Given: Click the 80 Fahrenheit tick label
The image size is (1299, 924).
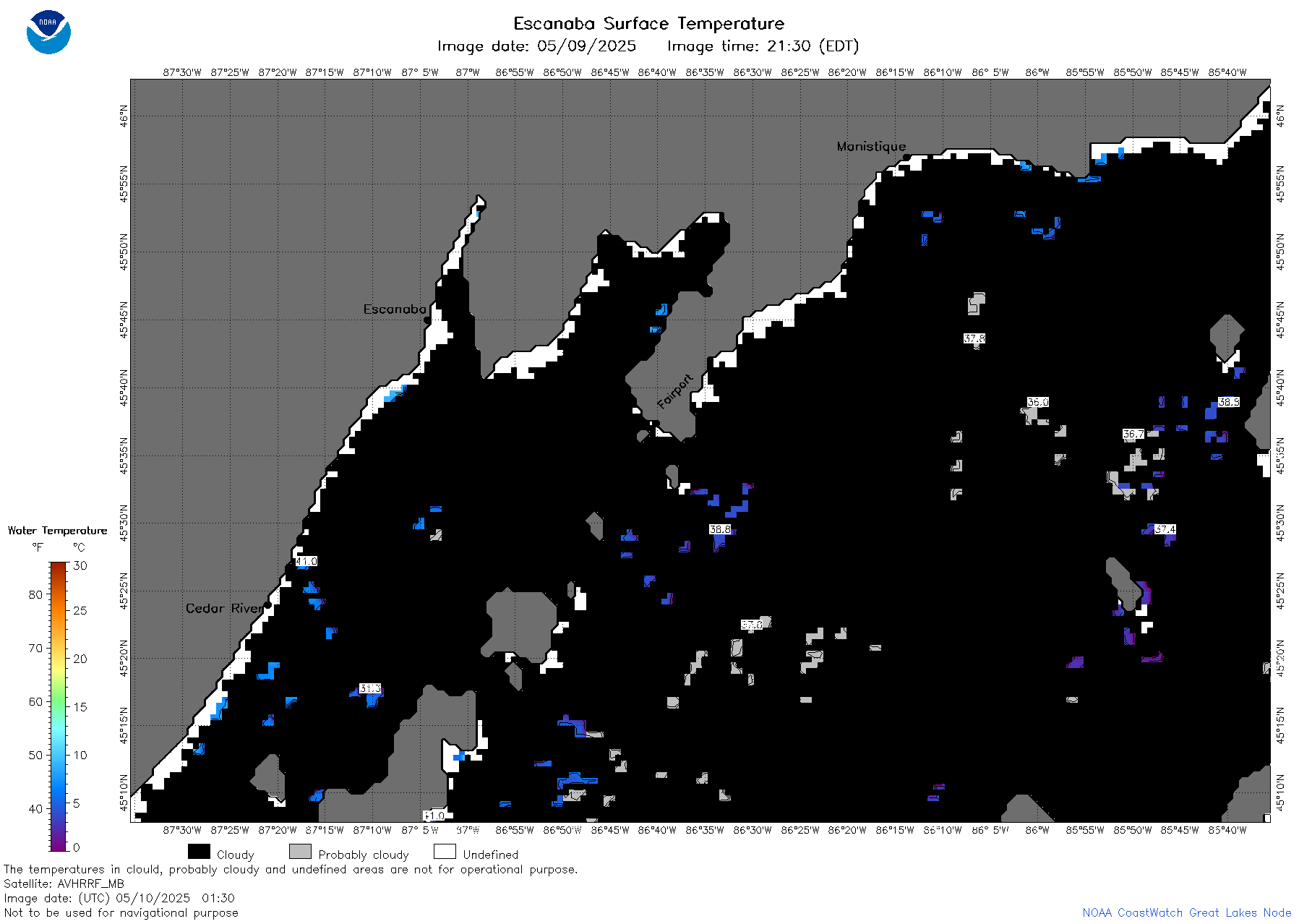Looking at the screenshot, I should [x=35, y=594].
